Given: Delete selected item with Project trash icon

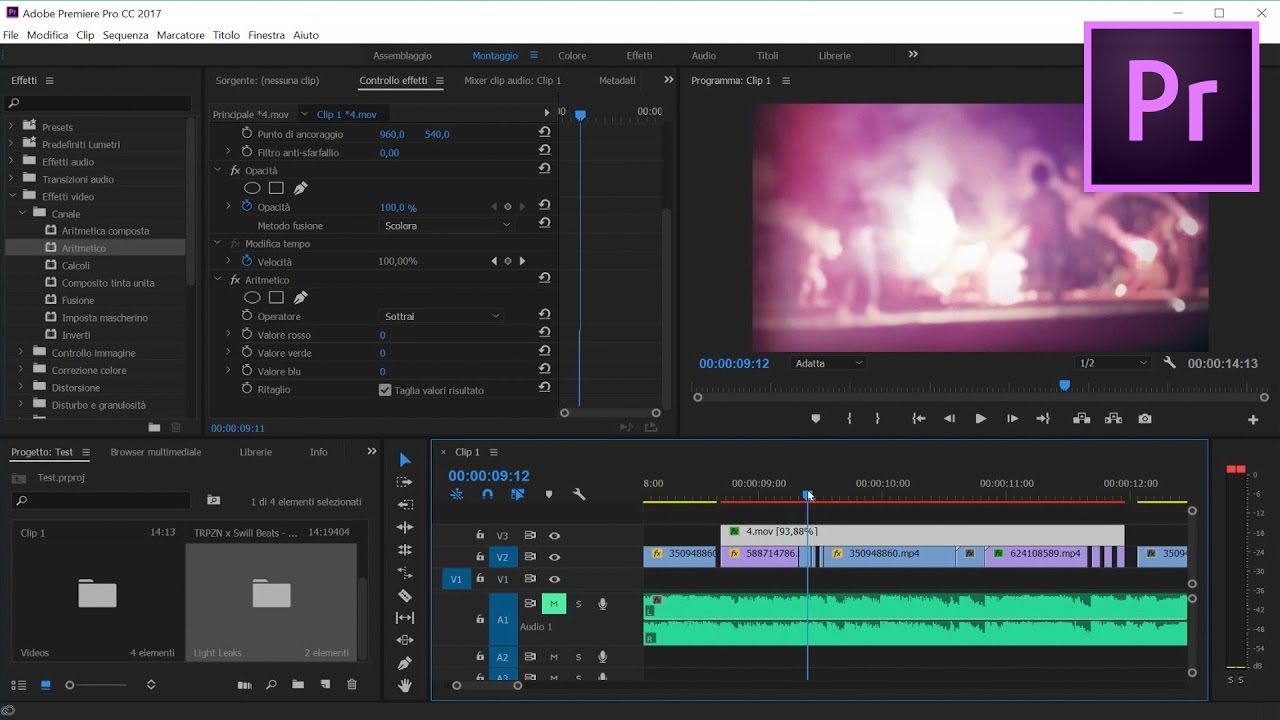Looking at the screenshot, I should (352, 685).
